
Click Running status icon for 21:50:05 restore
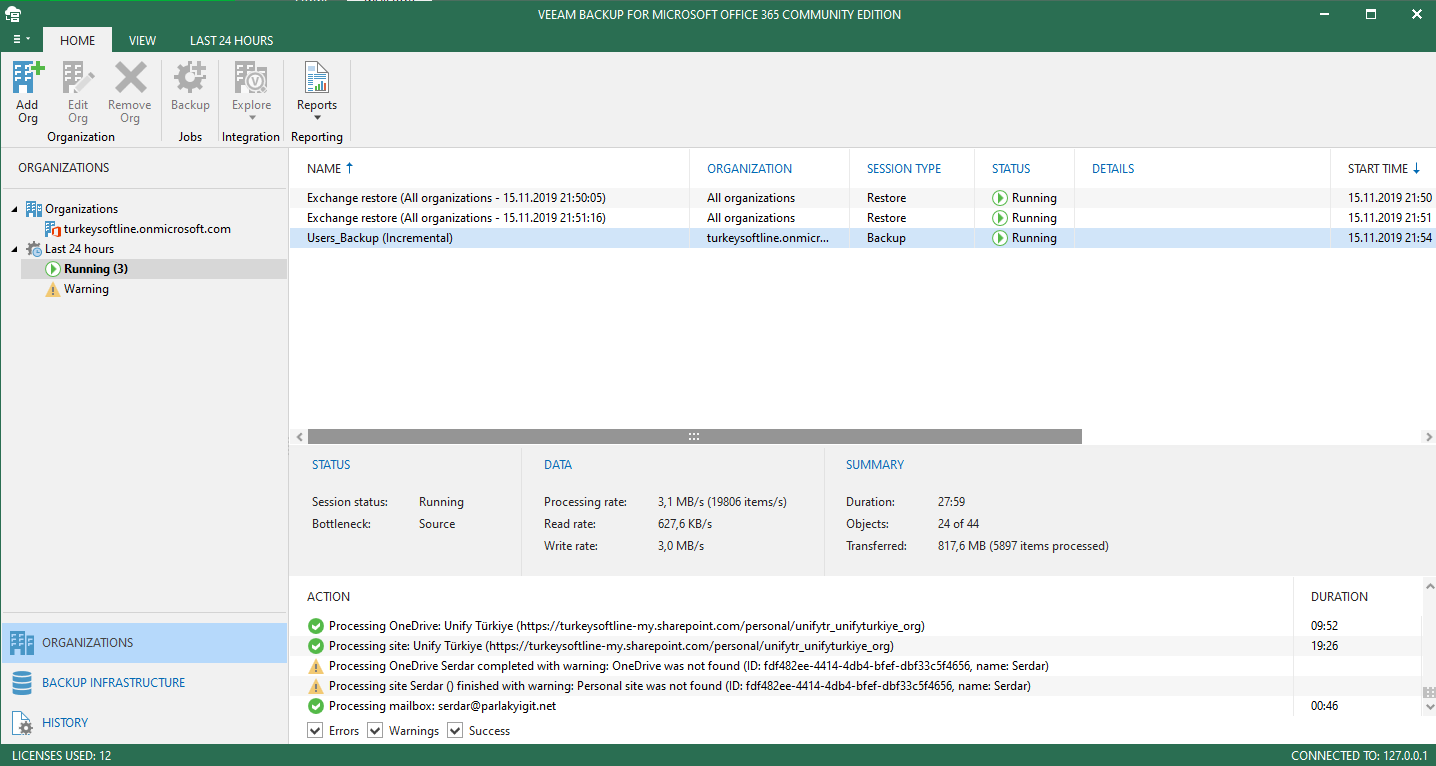pos(1000,198)
